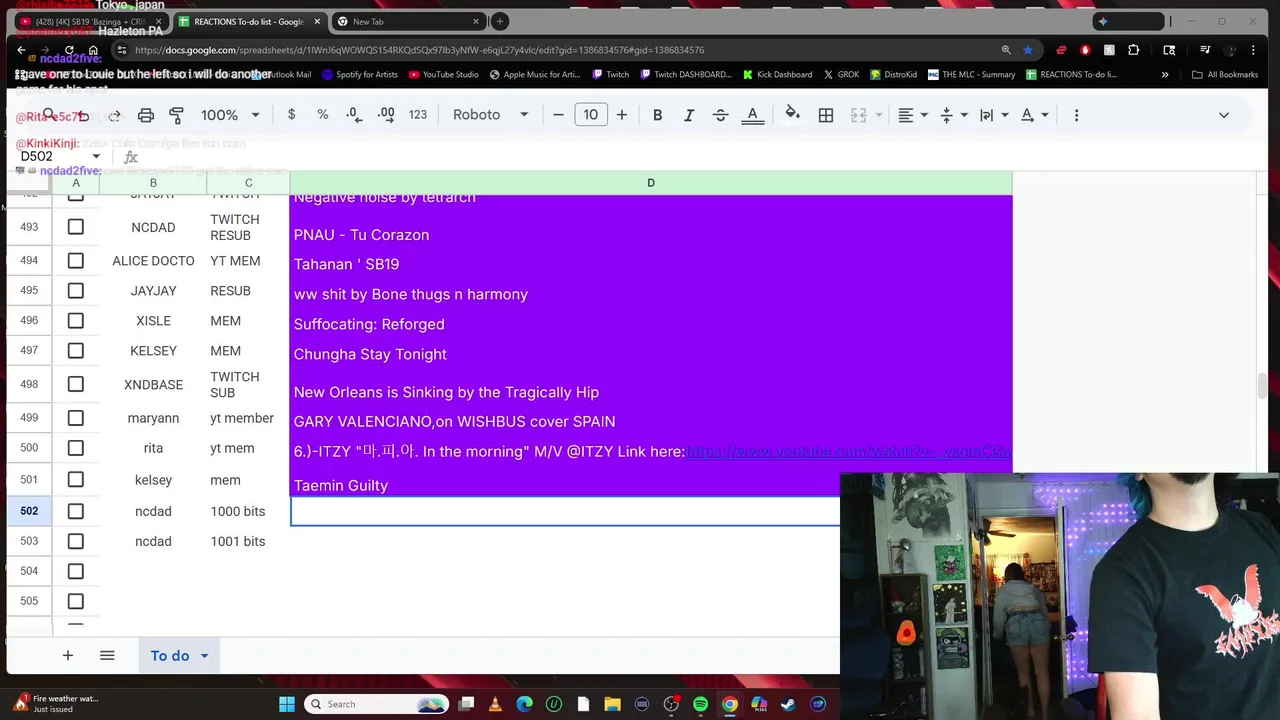This screenshot has width=1280, height=720.
Task: Toggle bold formatting
Action: coord(657,115)
